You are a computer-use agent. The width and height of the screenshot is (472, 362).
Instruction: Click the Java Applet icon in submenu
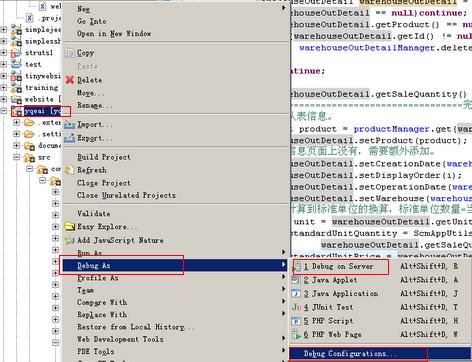296,280
